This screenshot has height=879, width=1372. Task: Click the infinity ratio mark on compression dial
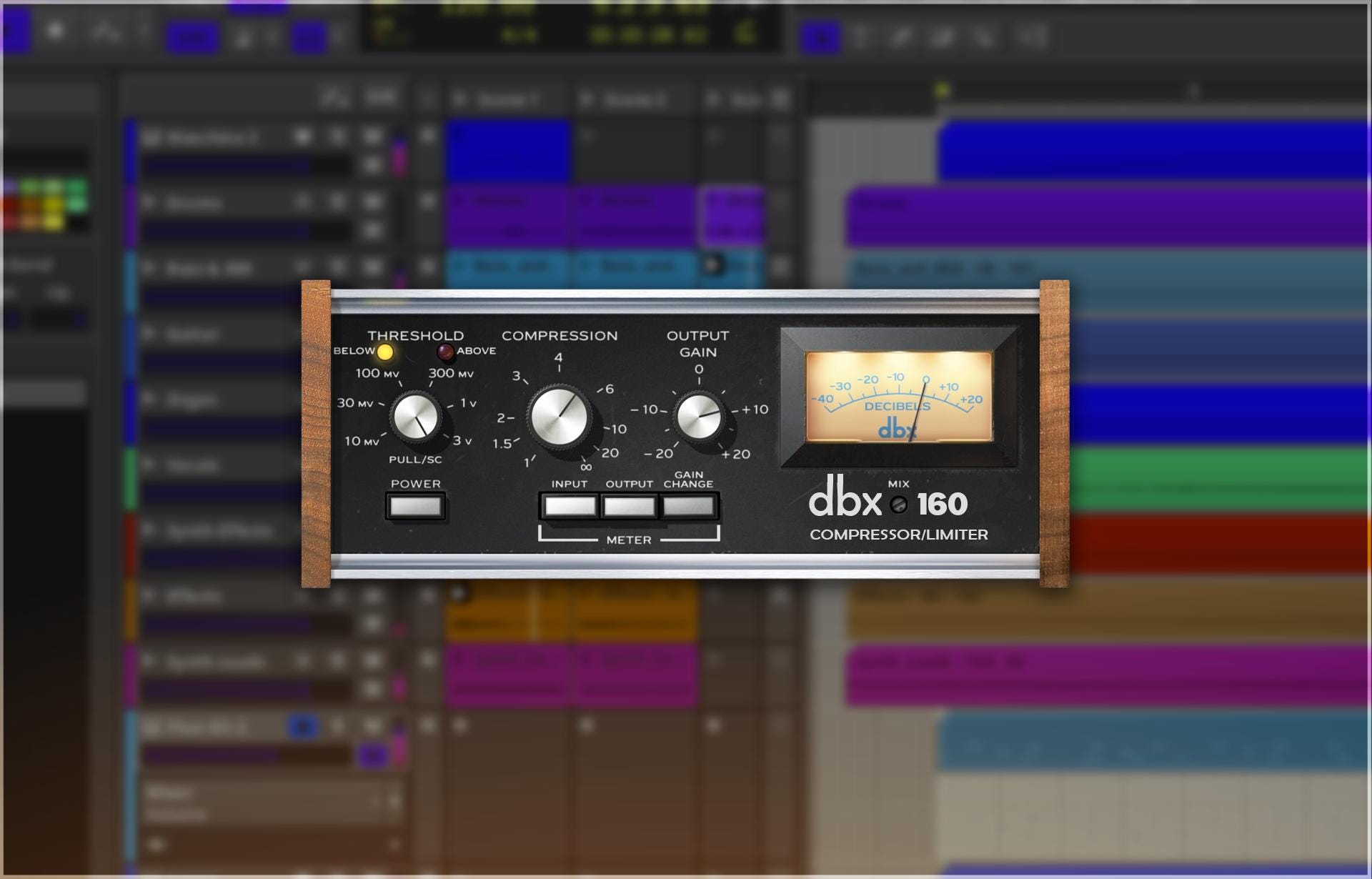586,467
